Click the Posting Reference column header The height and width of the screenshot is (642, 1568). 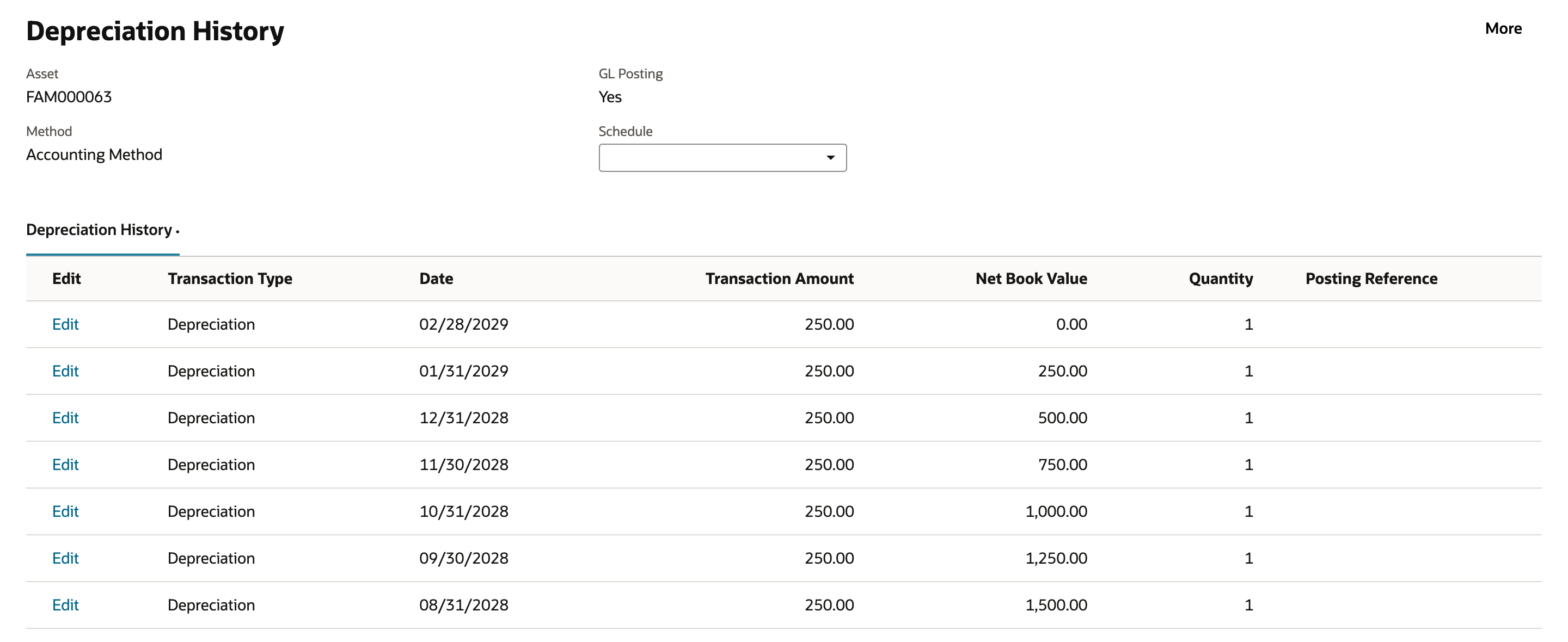pos(1371,279)
